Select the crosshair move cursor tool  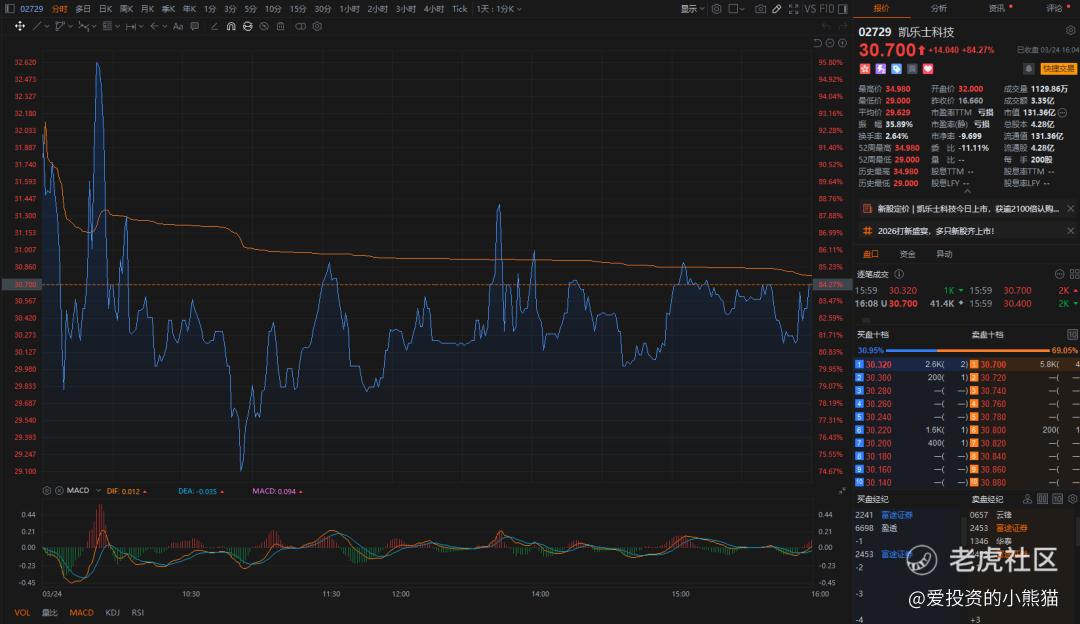tap(20, 26)
